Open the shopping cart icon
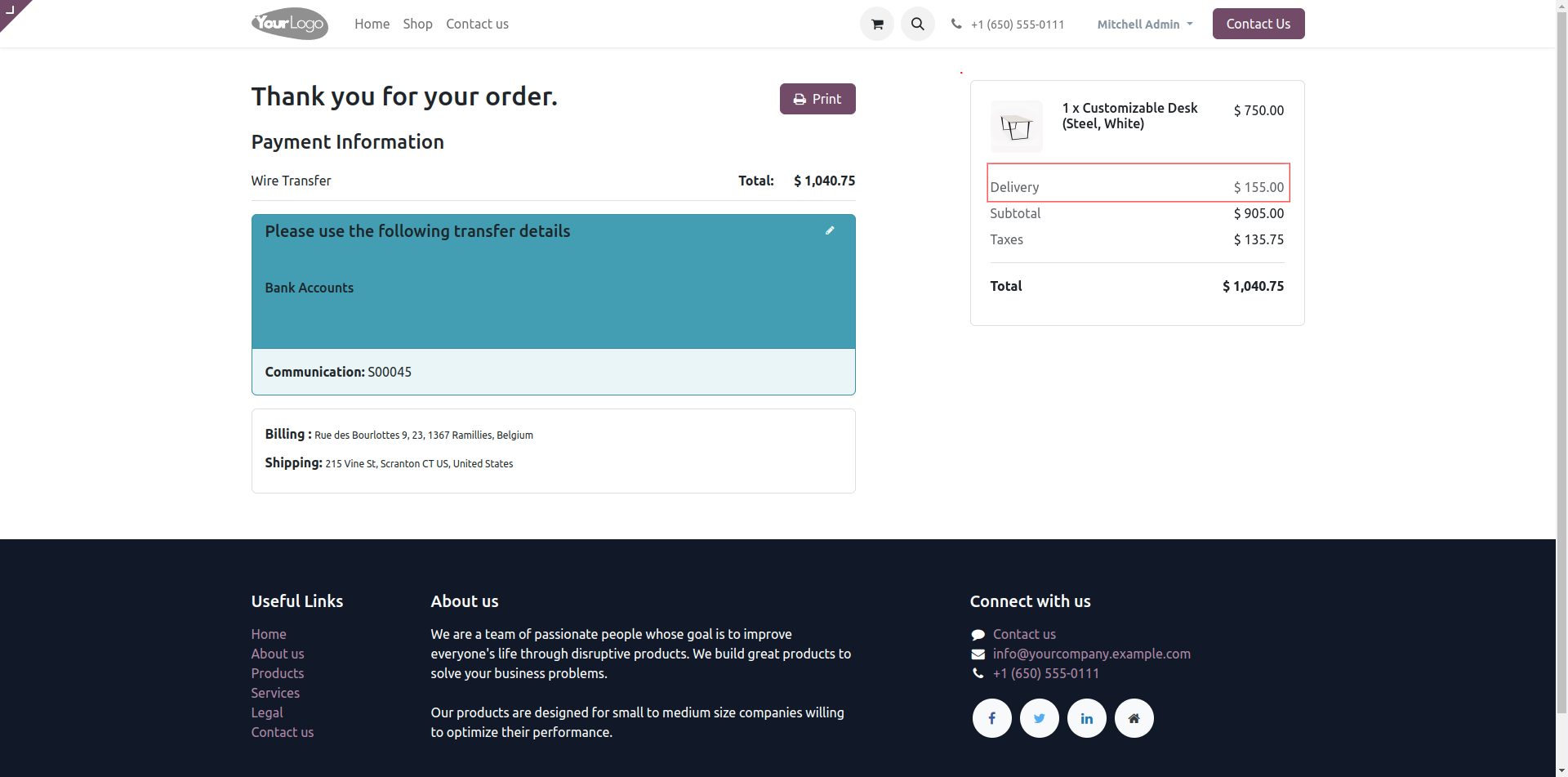The image size is (1568, 777). pos(877,25)
